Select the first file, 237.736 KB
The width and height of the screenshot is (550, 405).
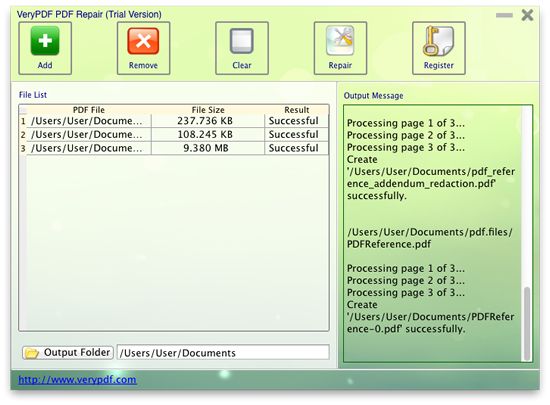[174, 121]
